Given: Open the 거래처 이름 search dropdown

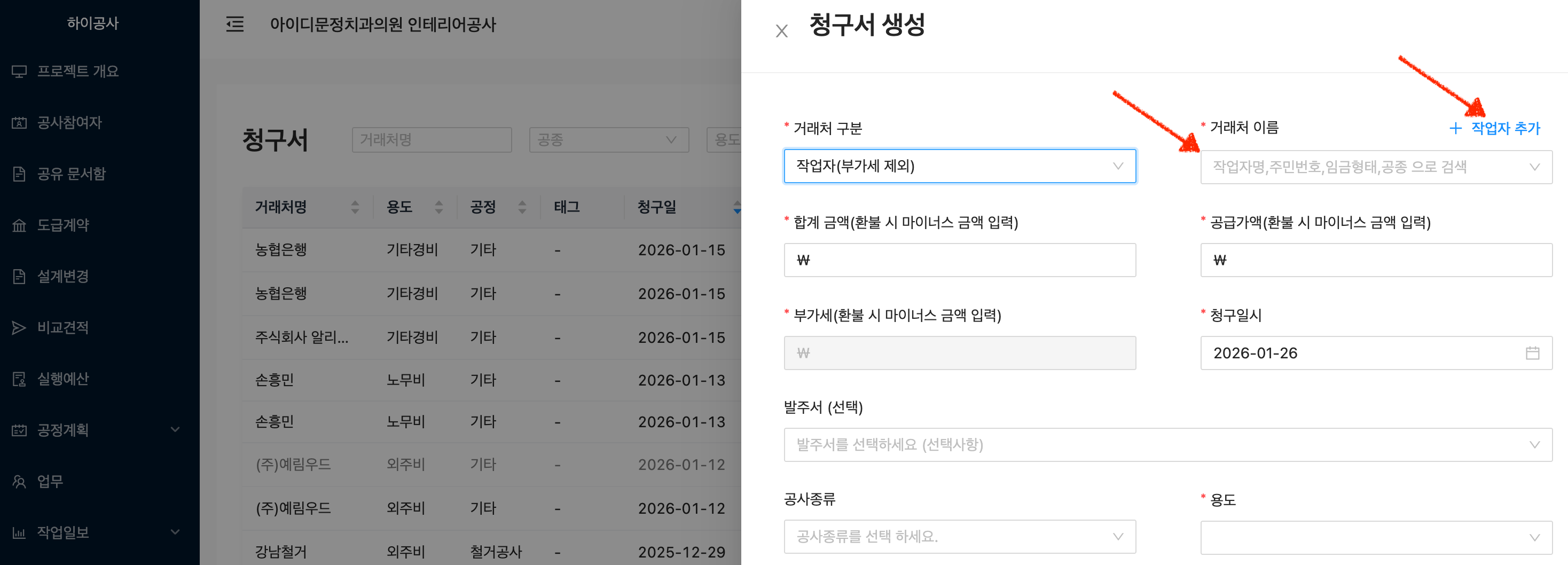Looking at the screenshot, I should click(1375, 168).
